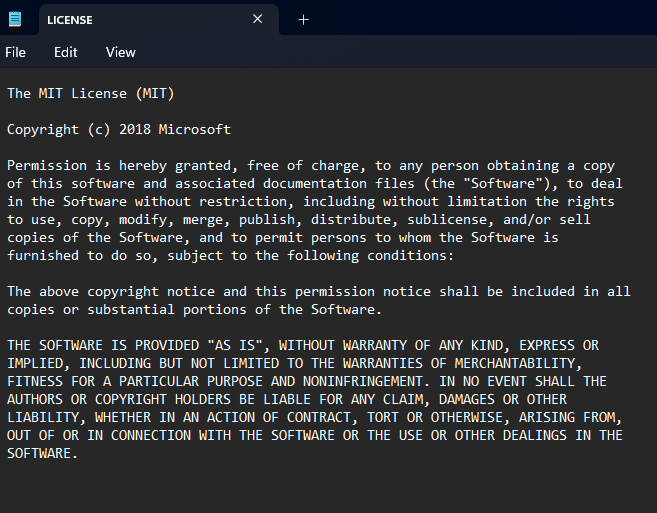Open the View menu
The image size is (657, 513).
121,52
